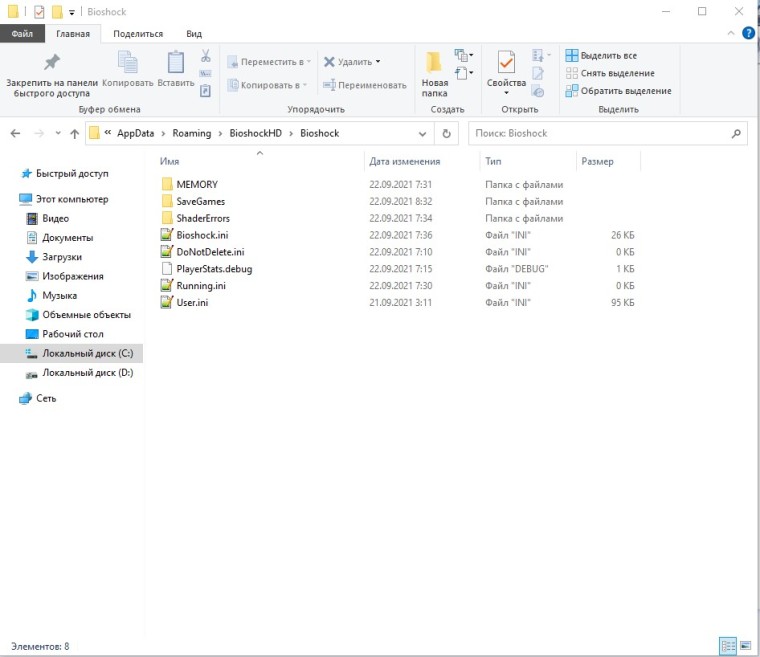The height and width of the screenshot is (657, 760).
Task: Open Переместить в menu
Action: [x=269, y=62]
